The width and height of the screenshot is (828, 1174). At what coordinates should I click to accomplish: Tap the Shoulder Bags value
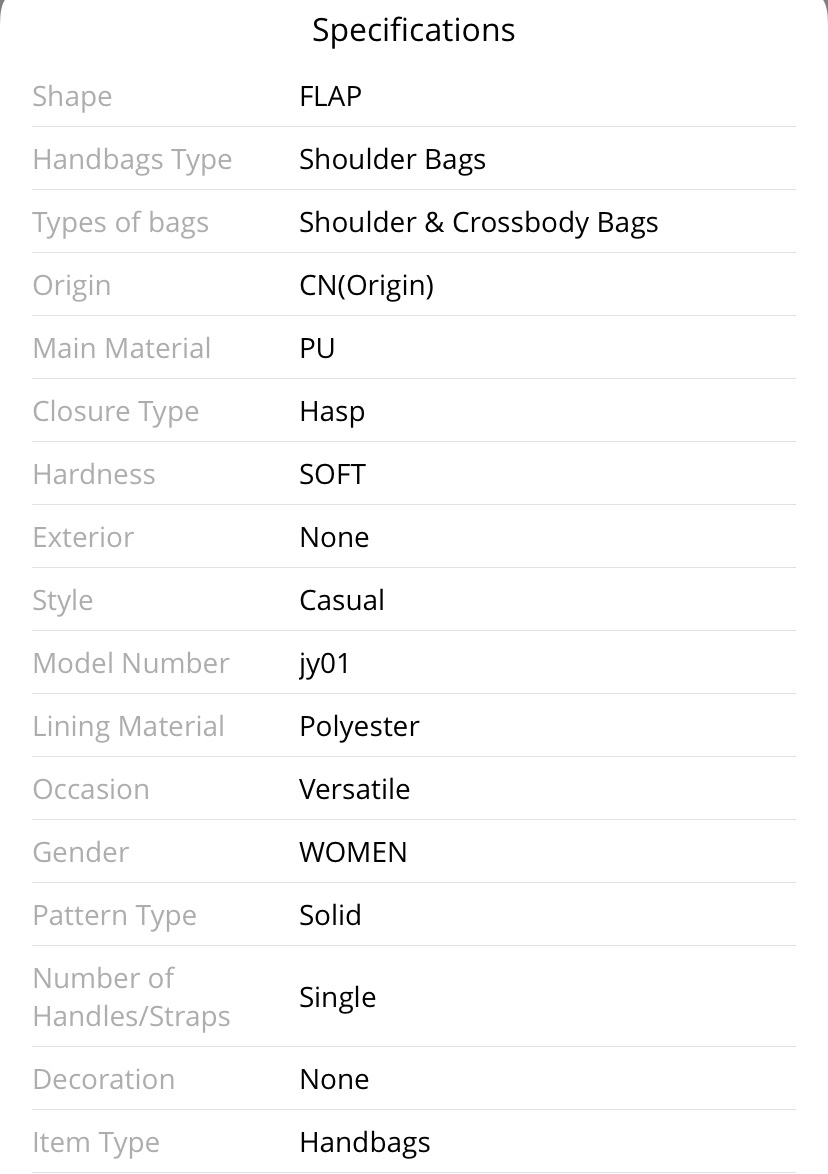pos(392,159)
